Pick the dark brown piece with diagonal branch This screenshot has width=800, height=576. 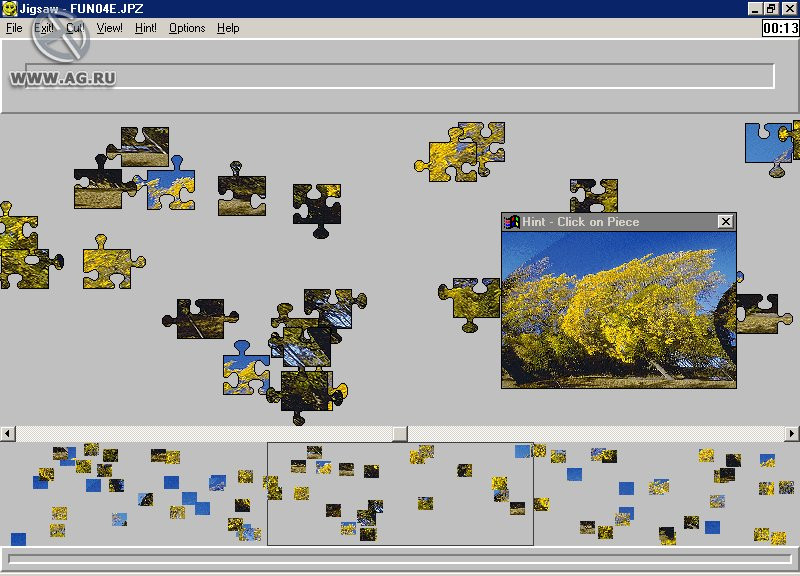(x=201, y=319)
